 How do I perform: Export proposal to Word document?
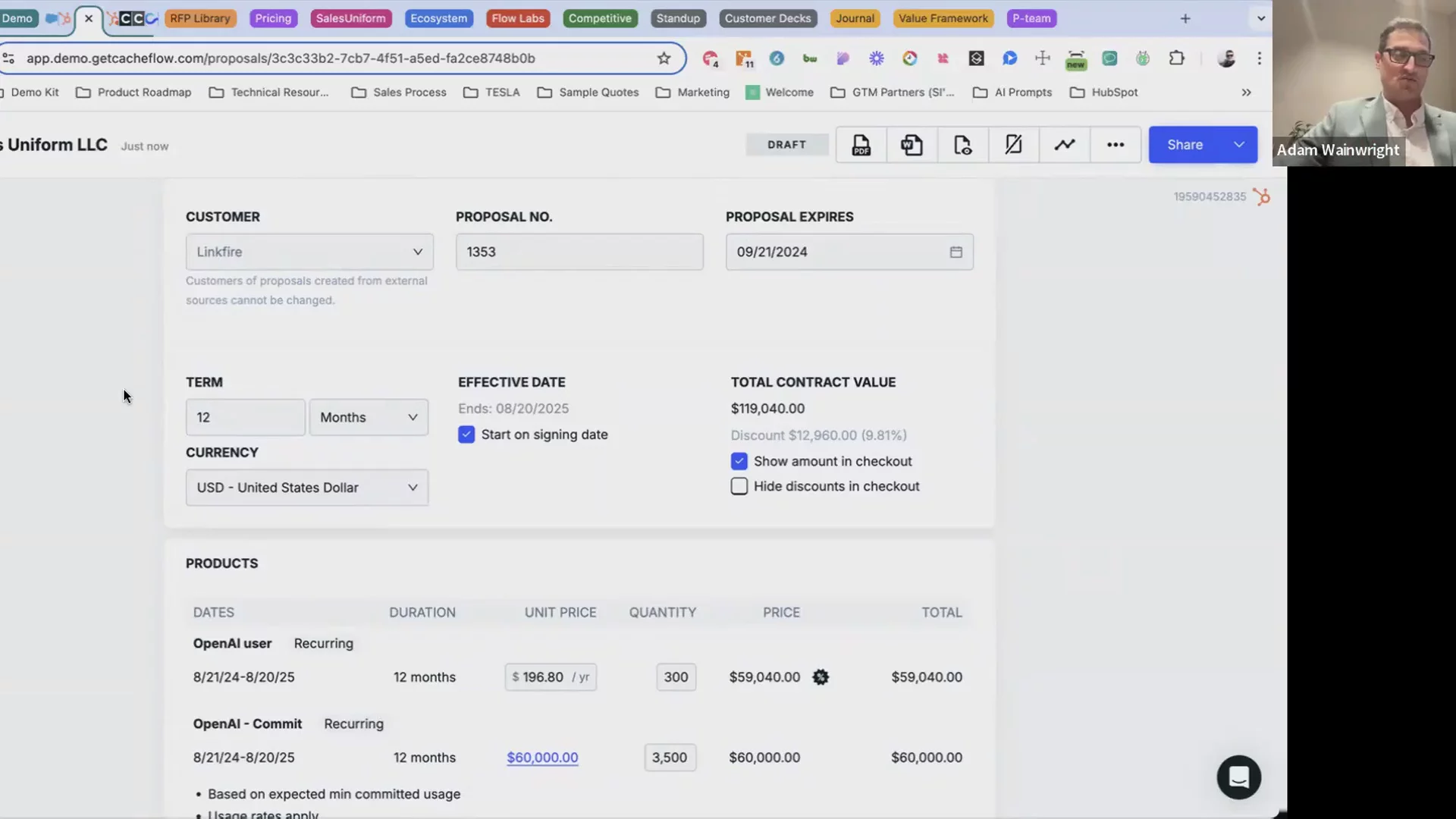(x=912, y=145)
